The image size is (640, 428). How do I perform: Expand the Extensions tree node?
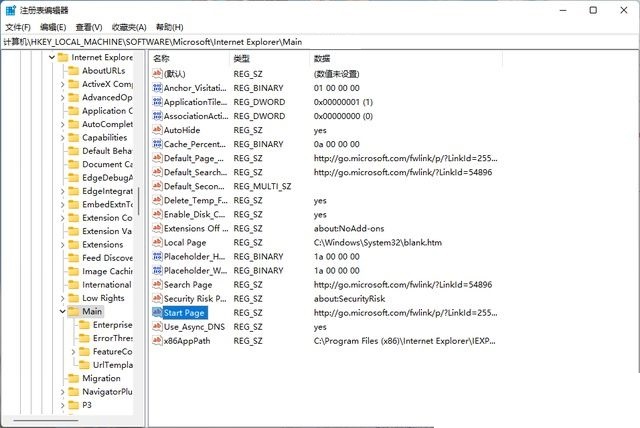tap(62, 245)
